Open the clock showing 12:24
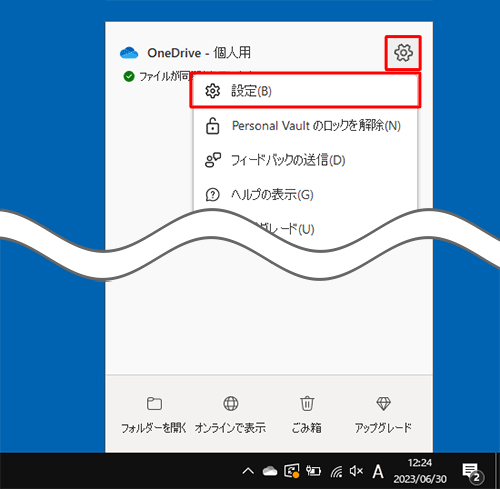500x489 pixels. coord(420,471)
